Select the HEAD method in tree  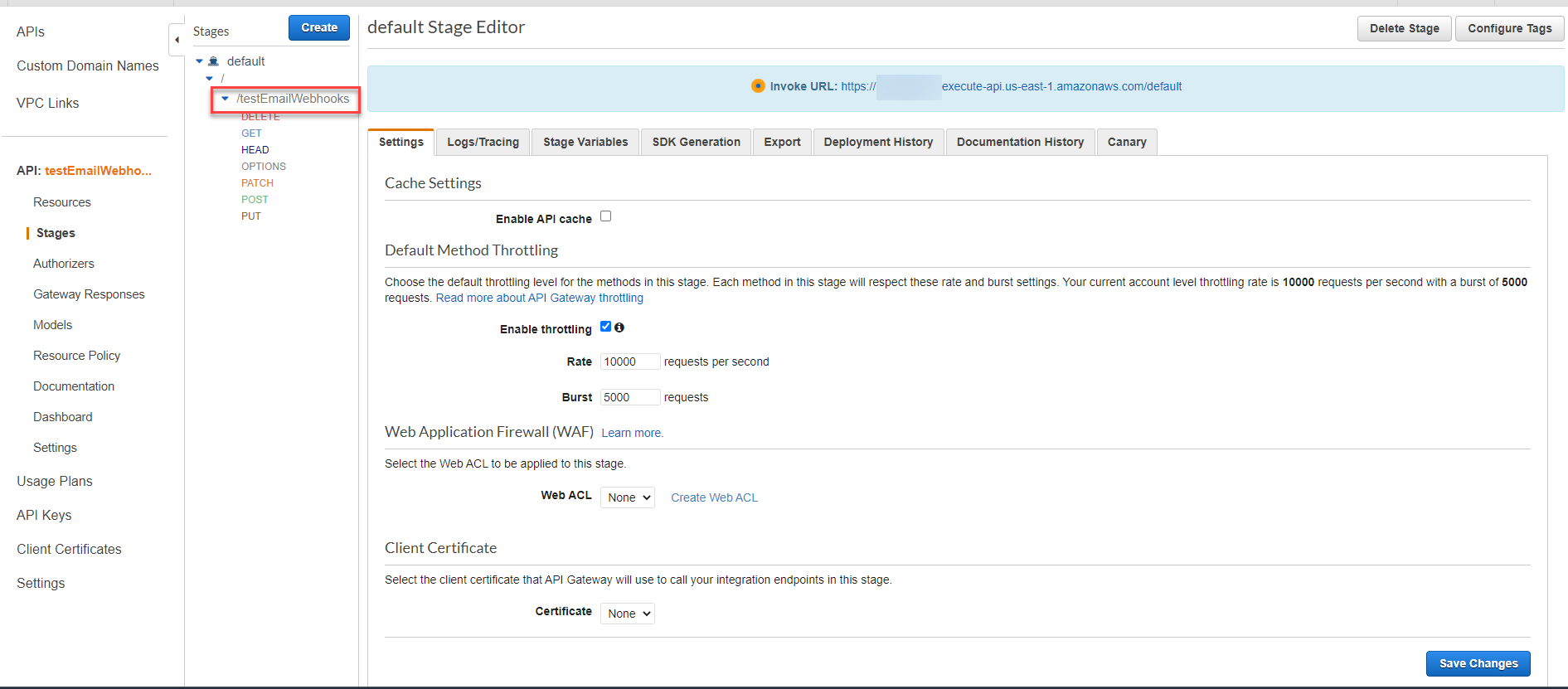click(x=255, y=150)
